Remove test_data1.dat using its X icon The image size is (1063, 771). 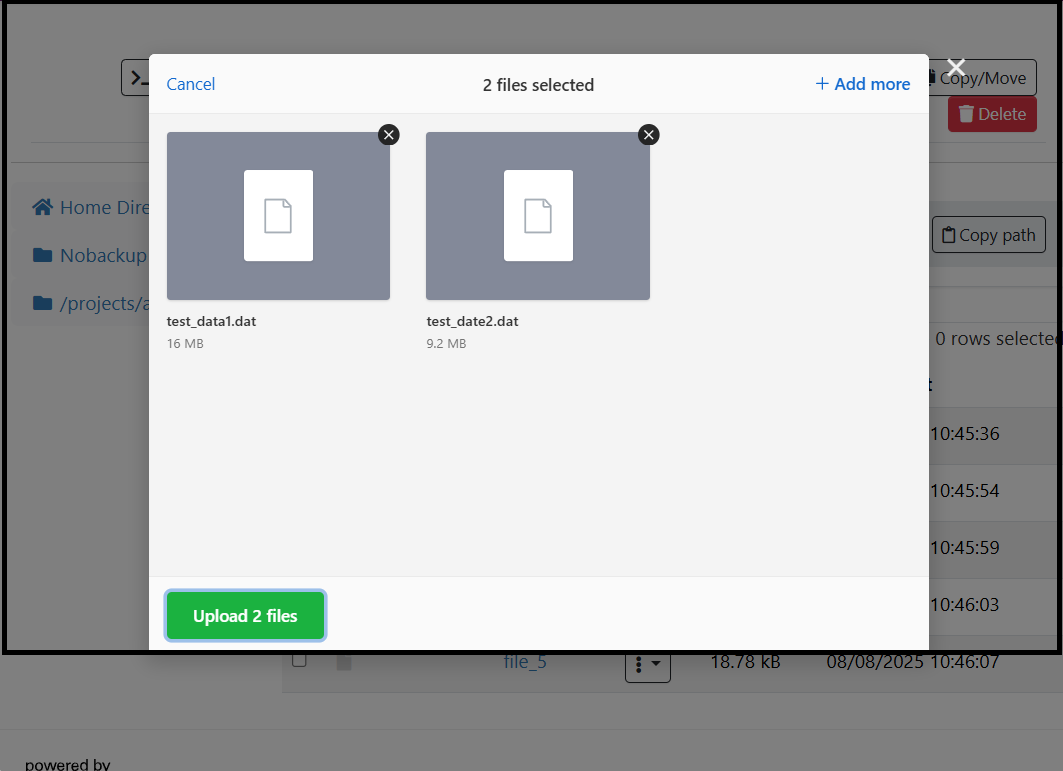(389, 134)
